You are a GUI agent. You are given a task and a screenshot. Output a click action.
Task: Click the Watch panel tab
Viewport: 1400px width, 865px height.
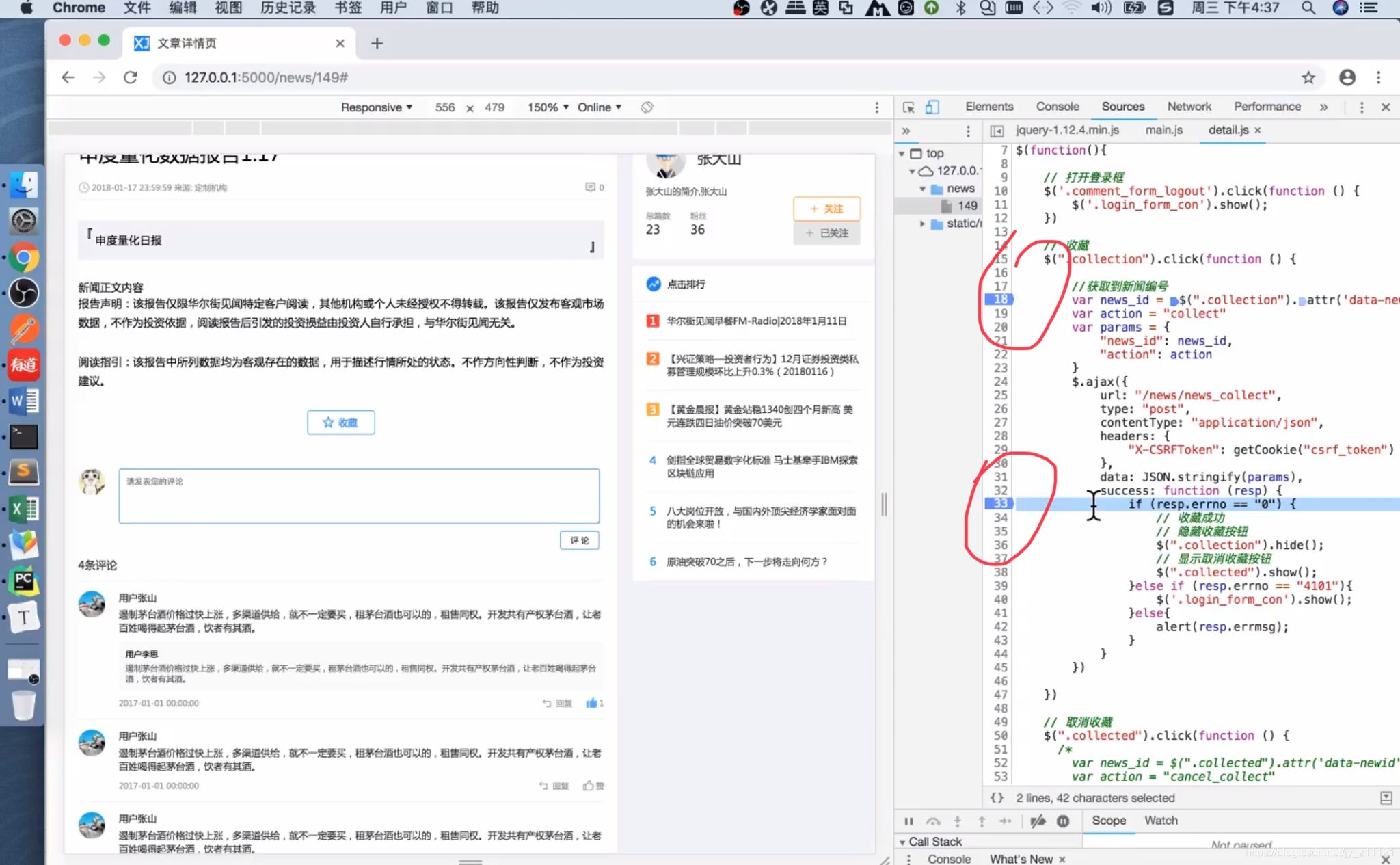pyautogui.click(x=1160, y=820)
